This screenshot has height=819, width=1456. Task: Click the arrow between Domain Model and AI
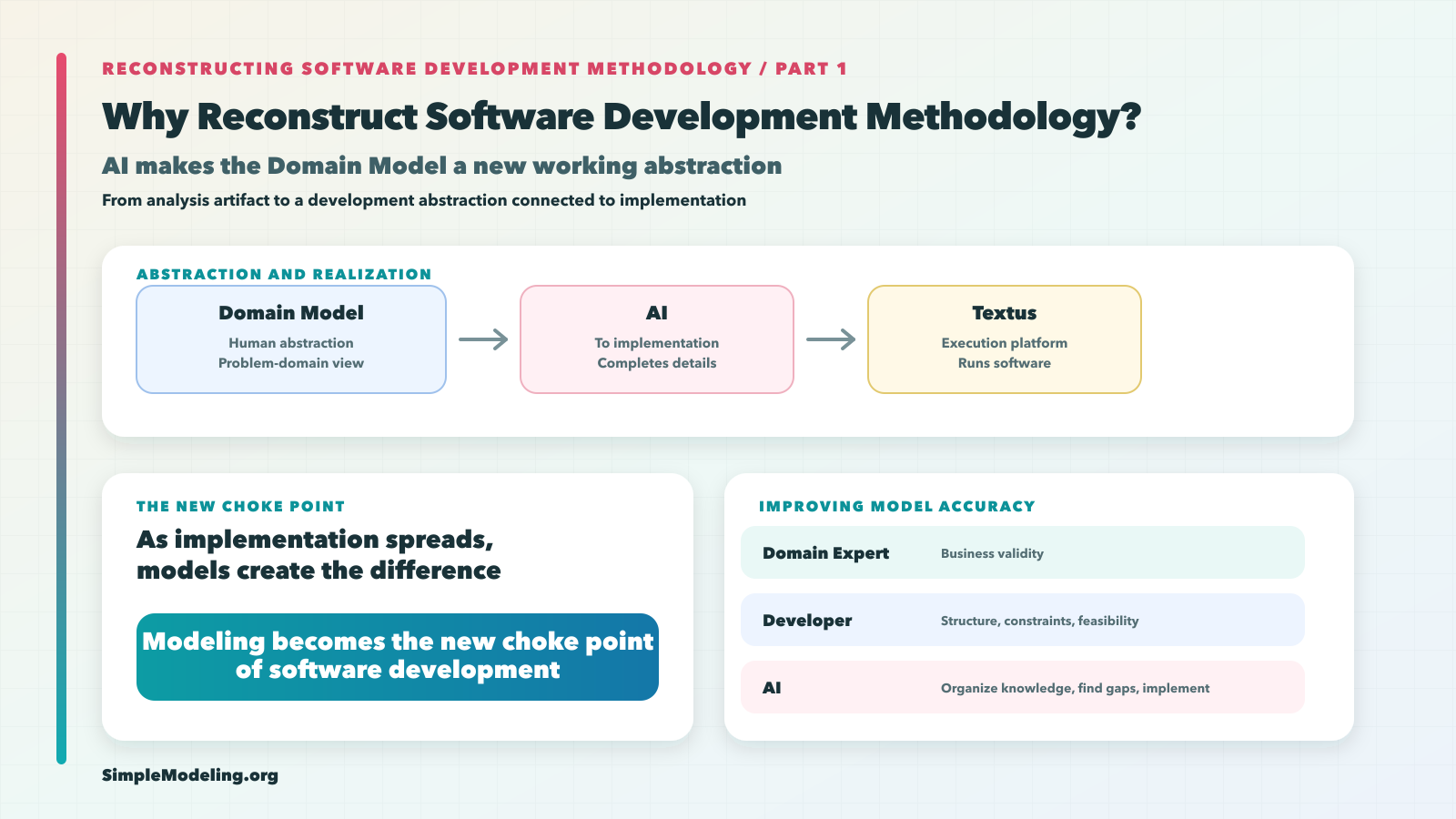(x=483, y=339)
